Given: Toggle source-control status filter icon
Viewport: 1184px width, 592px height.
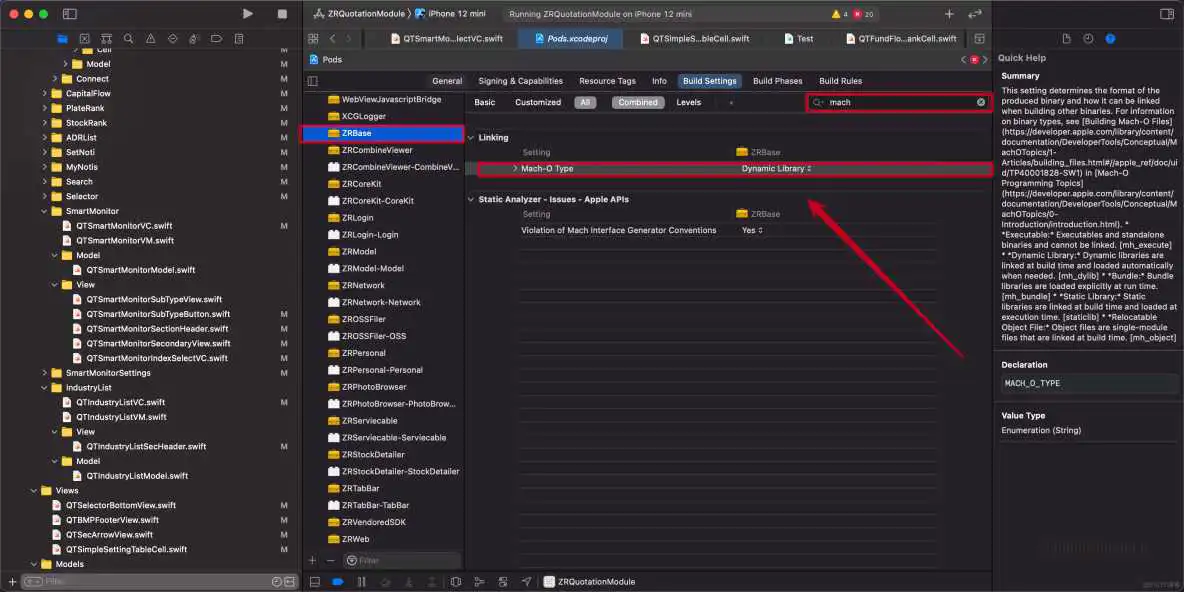Looking at the screenshot, I should [290, 581].
